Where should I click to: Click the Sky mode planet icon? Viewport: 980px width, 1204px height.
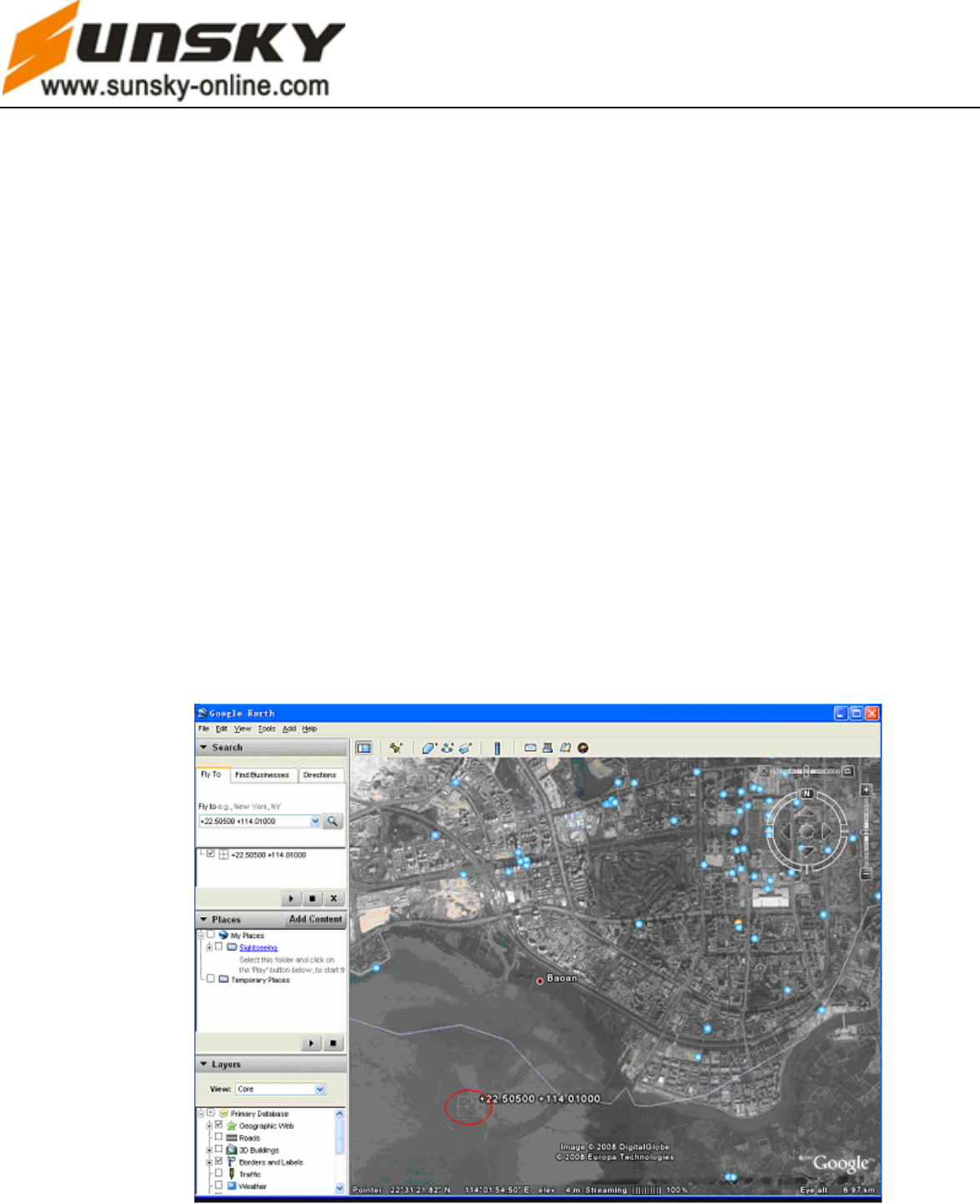pyautogui.click(x=583, y=748)
